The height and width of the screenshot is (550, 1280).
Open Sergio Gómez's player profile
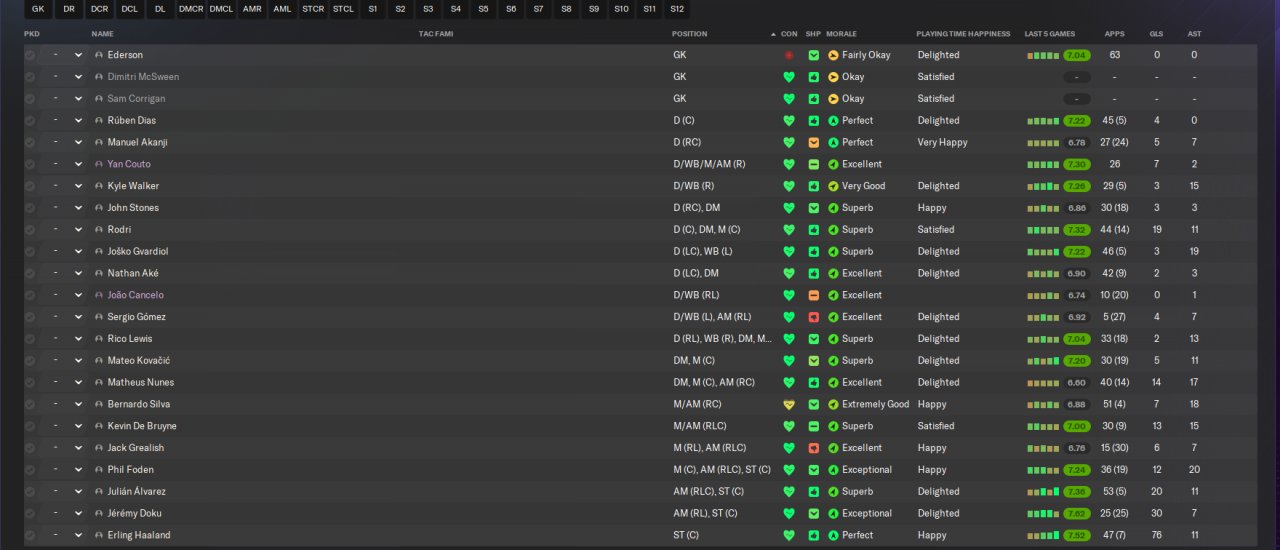point(136,317)
